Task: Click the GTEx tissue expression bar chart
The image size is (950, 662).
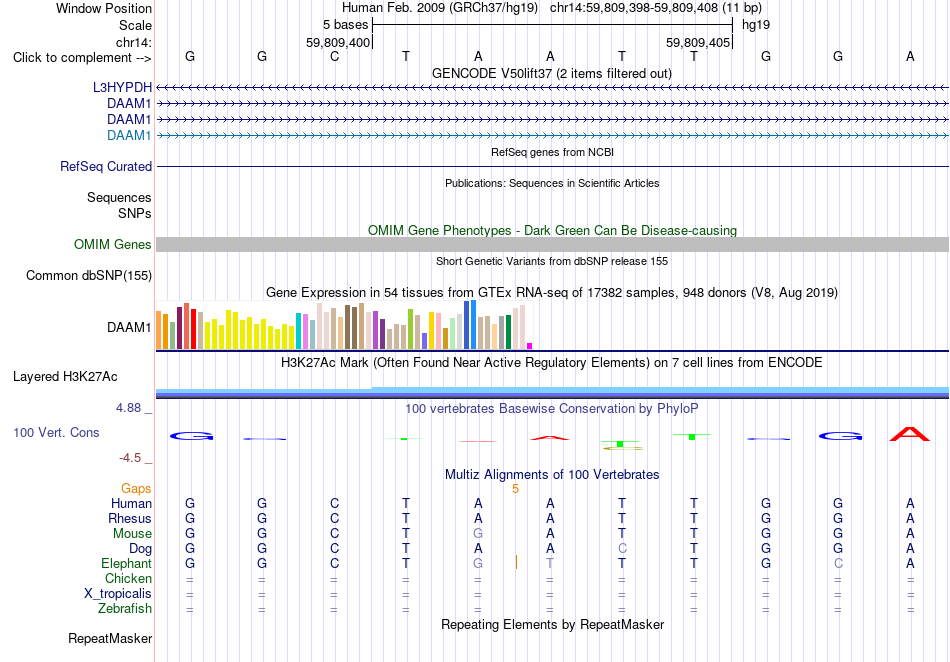Action: point(344,325)
